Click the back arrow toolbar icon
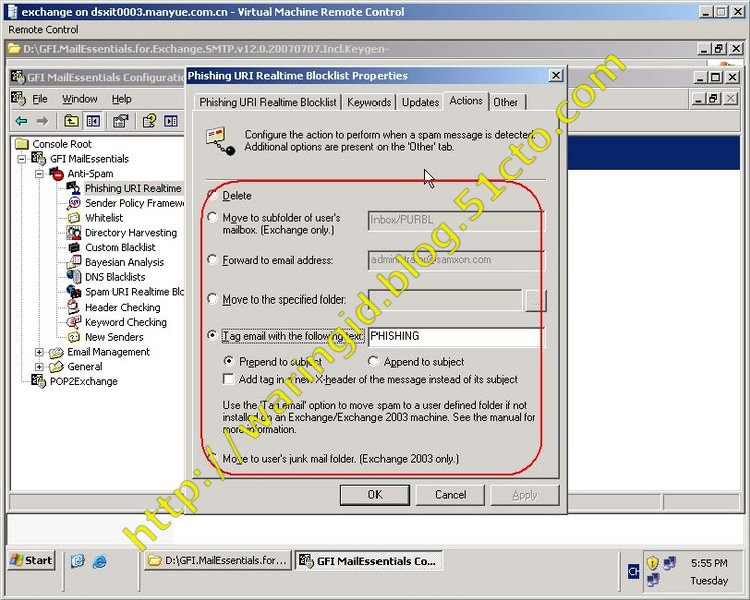The image size is (750, 600). 21,121
